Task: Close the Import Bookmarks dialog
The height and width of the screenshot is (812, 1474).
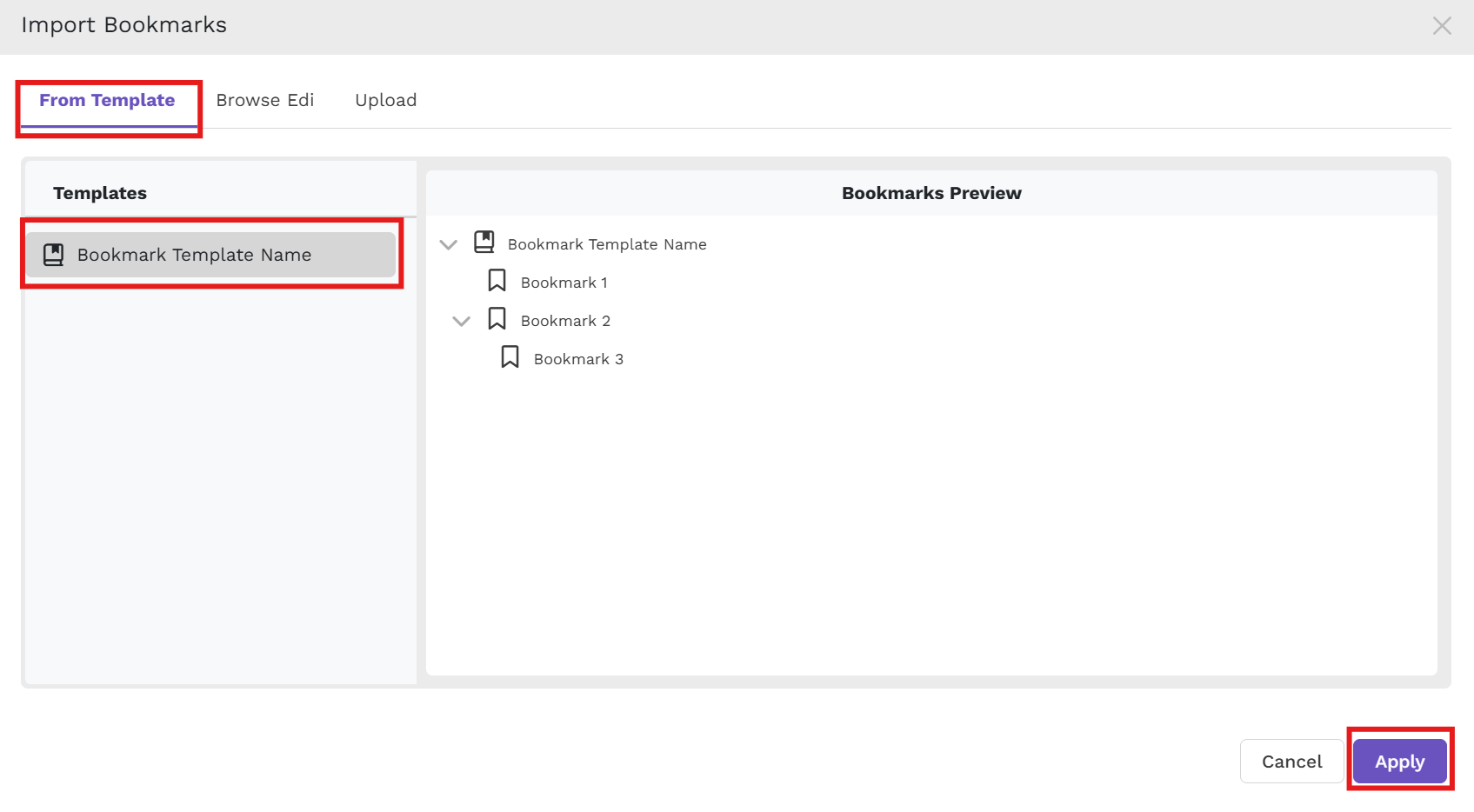Action: (x=1442, y=26)
